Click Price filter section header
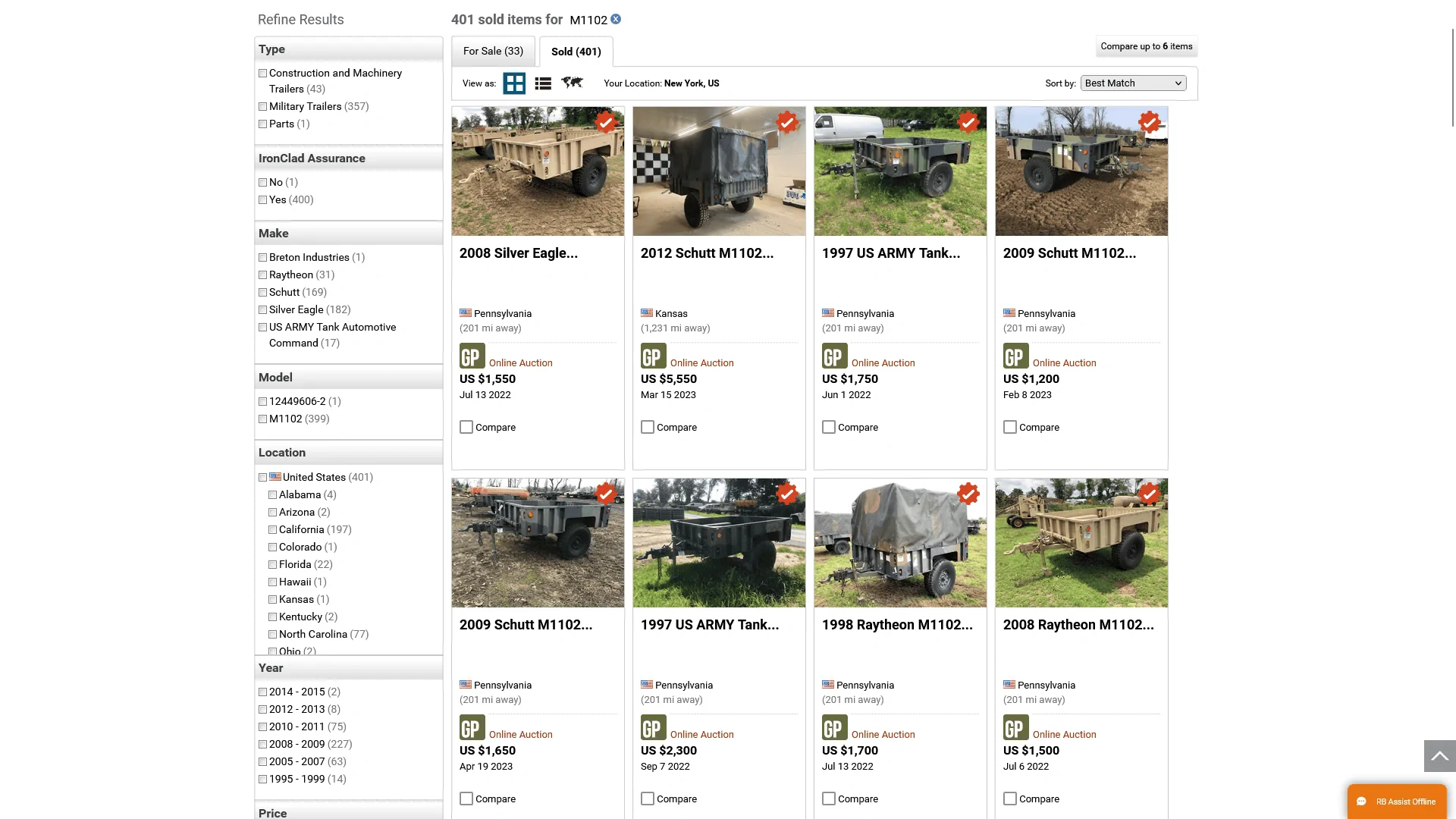This screenshot has width=1456, height=819. pyautogui.click(x=348, y=811)
